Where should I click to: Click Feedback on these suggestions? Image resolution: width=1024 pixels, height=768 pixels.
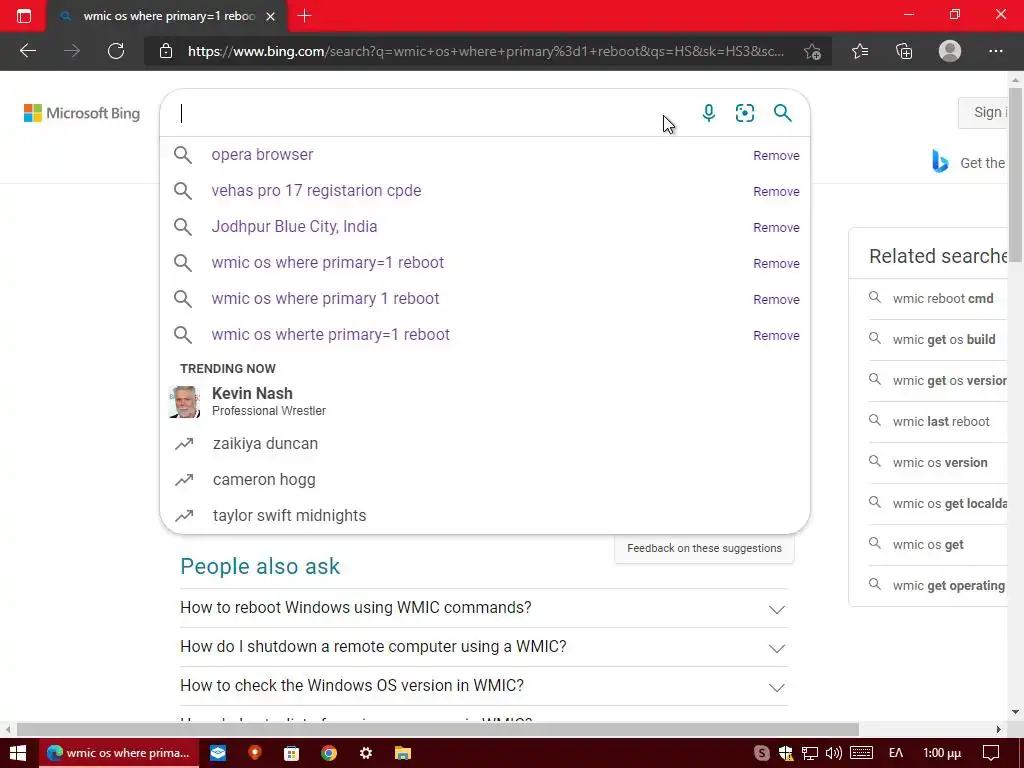coord(704,548)
